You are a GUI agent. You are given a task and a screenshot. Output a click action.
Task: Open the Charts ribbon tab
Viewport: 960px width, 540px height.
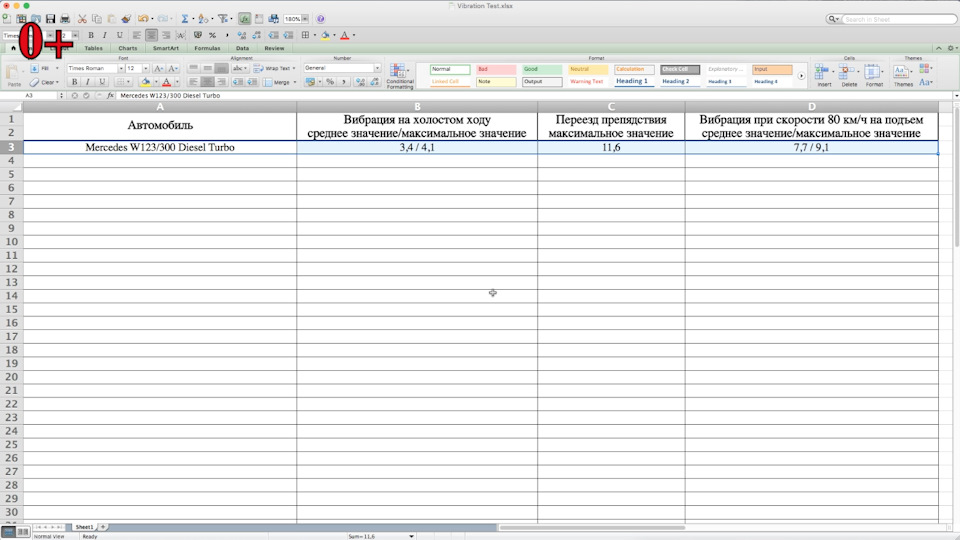[127, 48]
